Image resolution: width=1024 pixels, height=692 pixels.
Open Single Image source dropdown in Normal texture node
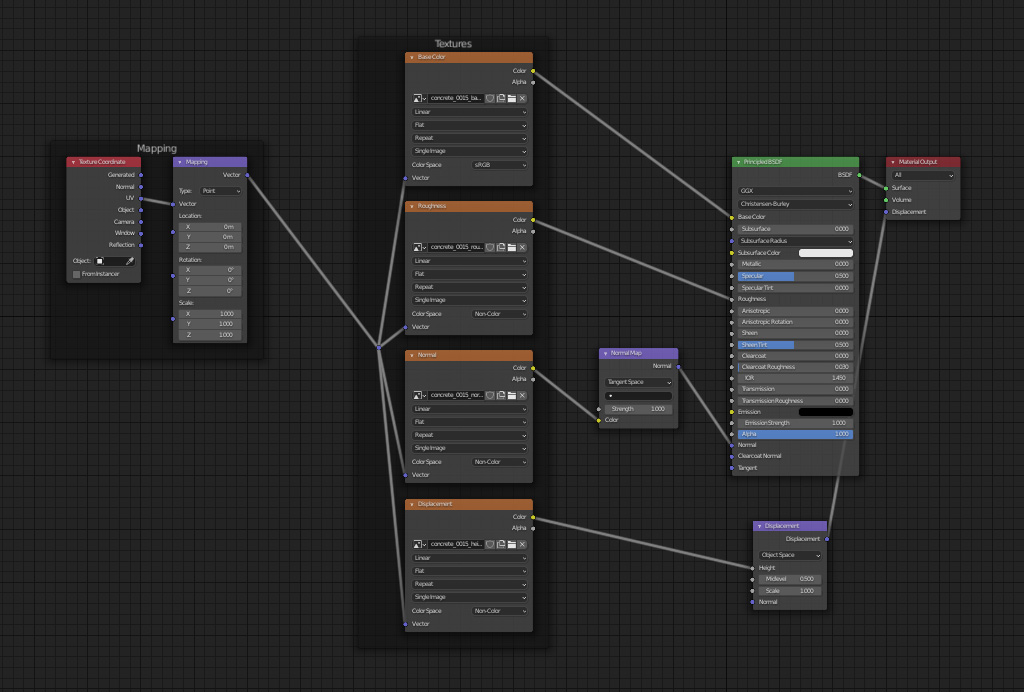(470, 448)
